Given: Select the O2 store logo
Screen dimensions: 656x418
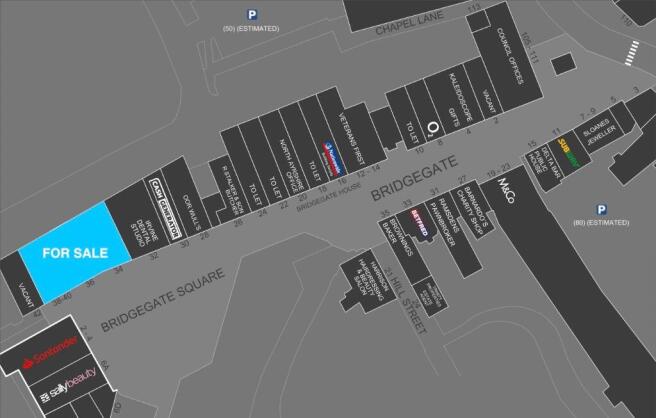Looking at the screenshot, I should (432, 126).
